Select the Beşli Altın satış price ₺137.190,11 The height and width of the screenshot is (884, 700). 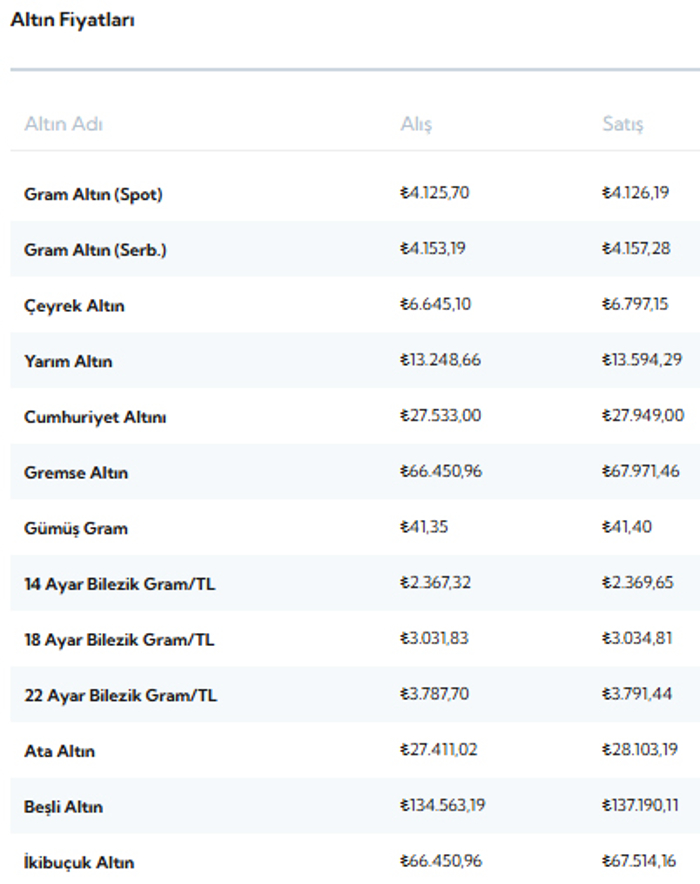pos(640,805)
